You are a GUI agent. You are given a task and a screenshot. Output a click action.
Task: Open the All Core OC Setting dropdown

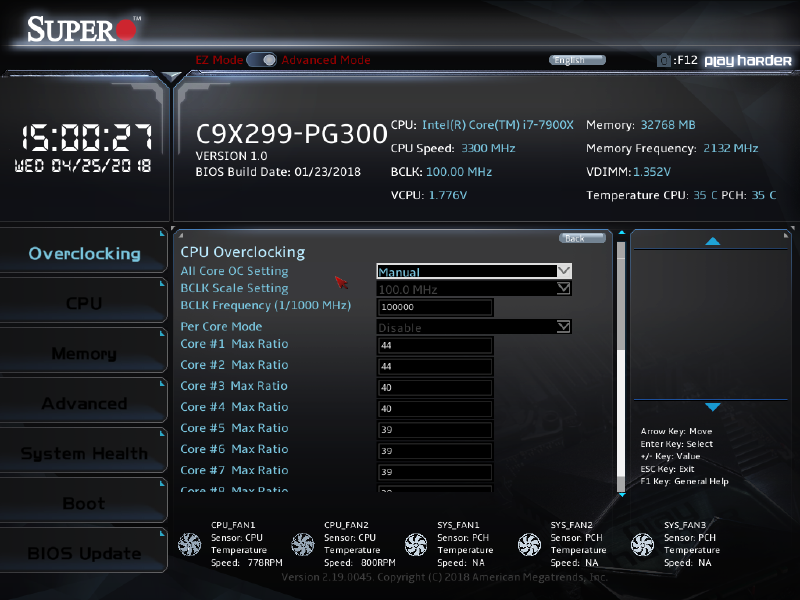tap(473, 271)
